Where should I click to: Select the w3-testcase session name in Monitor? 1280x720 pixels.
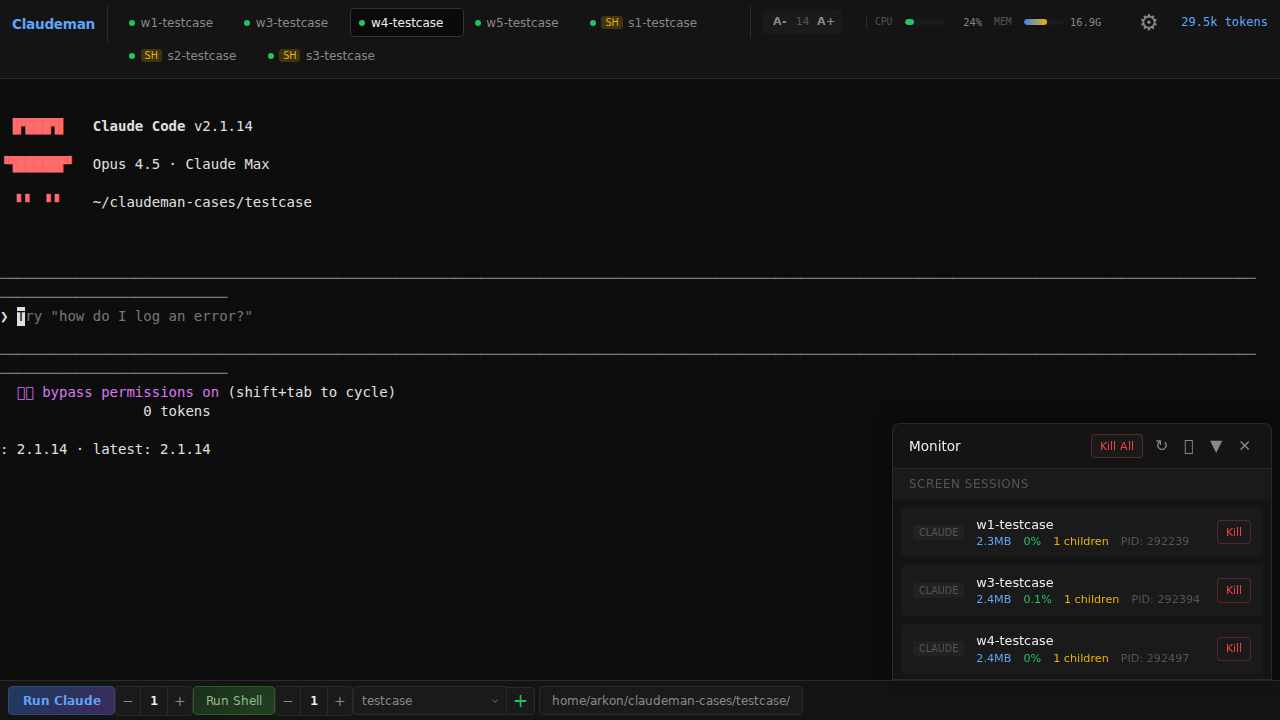point(1015,583)
